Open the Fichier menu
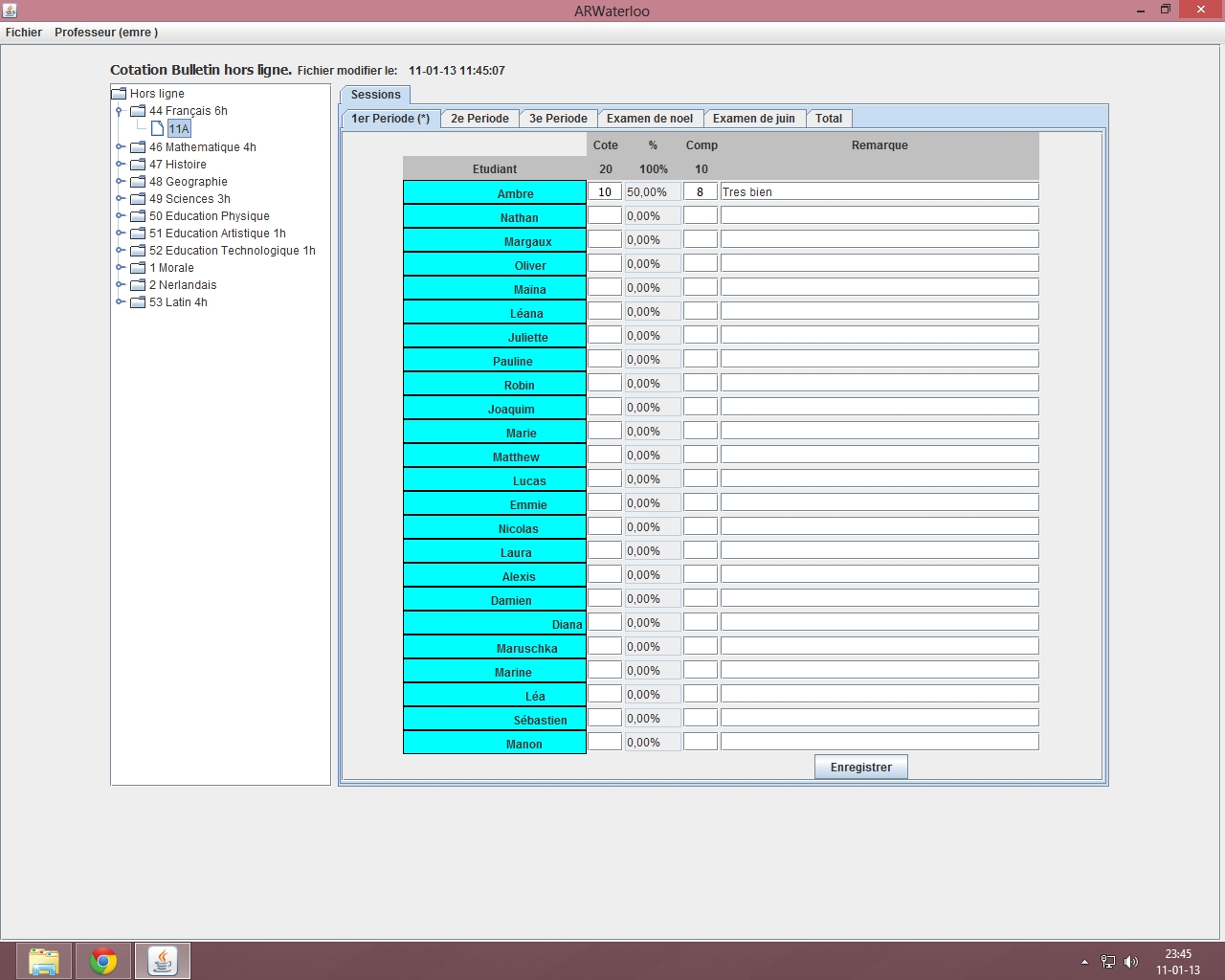Viewport: 1225px width, 980px height. (x=24, y=33)
